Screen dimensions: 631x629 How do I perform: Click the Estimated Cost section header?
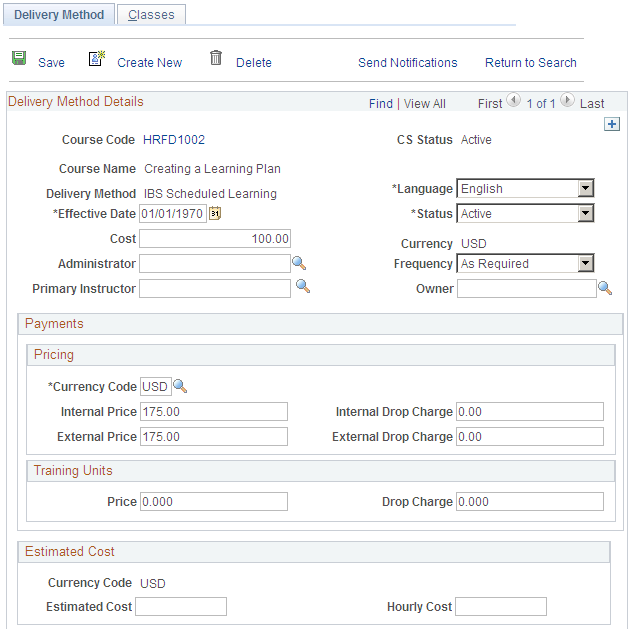(x=314, y=552)
